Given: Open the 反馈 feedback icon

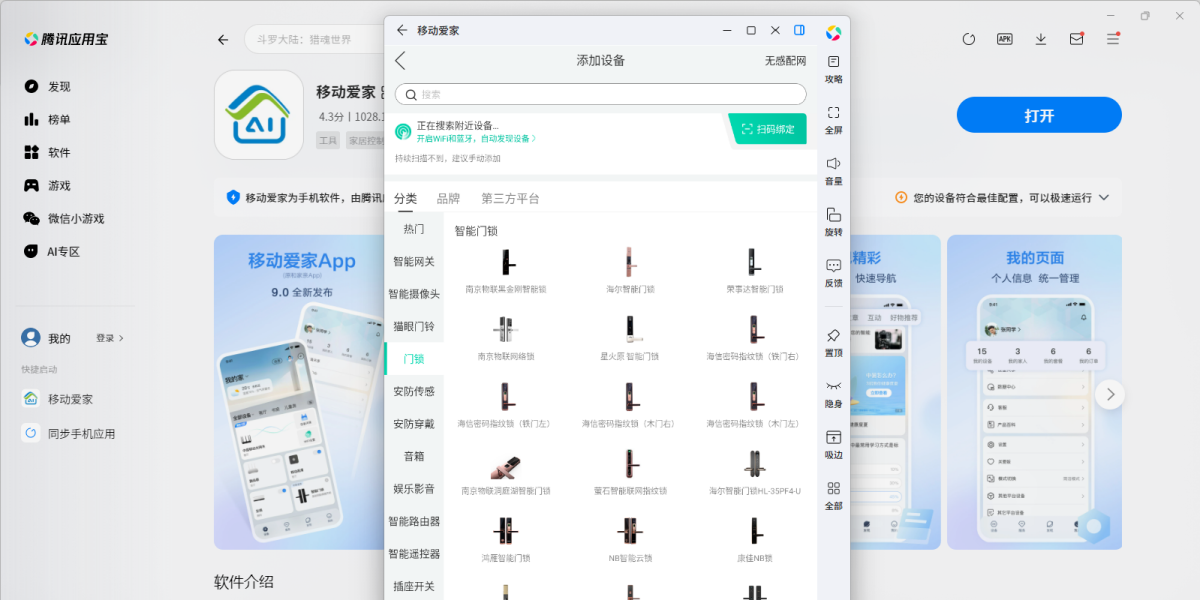Looking at the screenshot, I should point(833,266).
